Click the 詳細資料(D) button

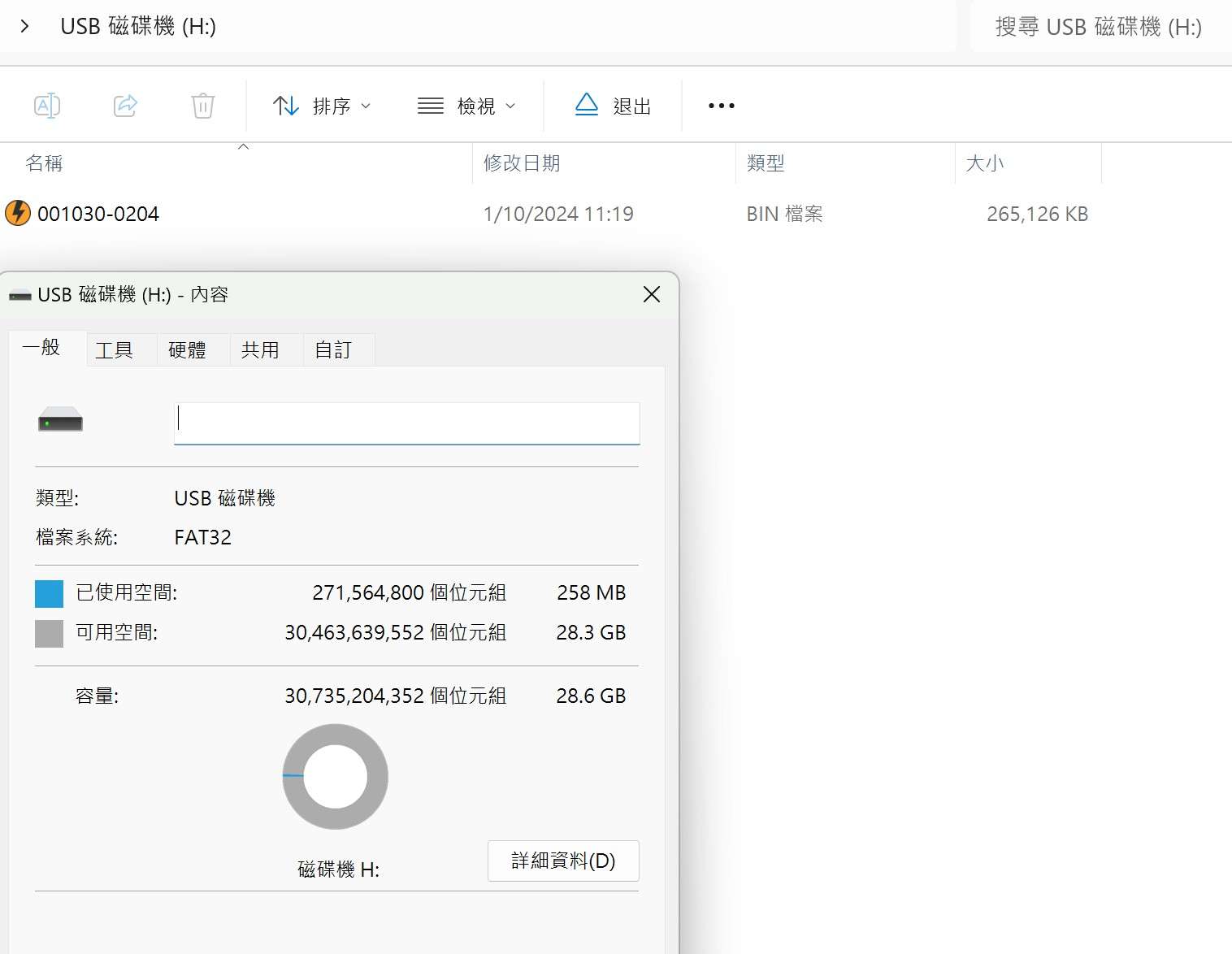[x=563, y=861]
